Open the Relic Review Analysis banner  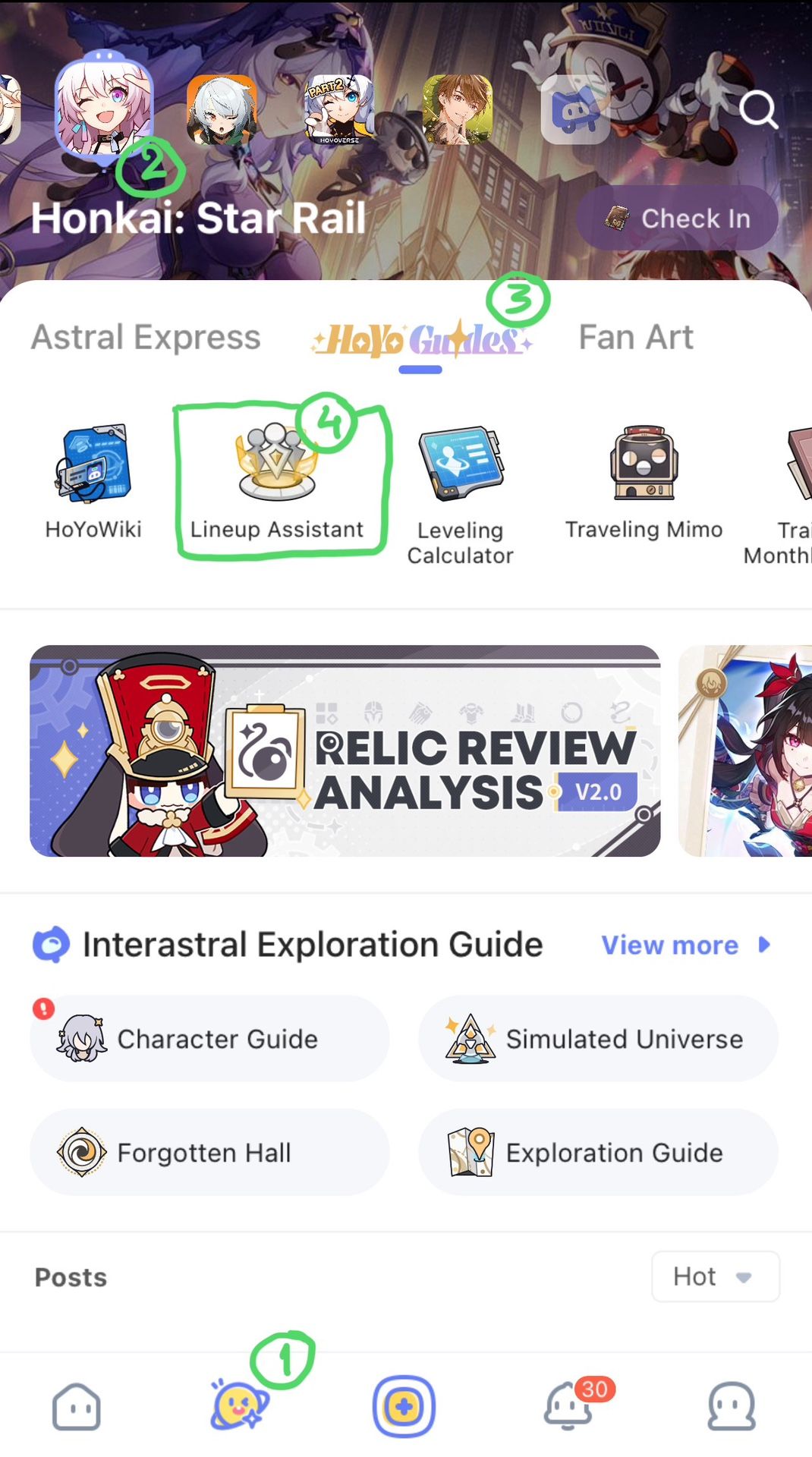coord(345,751)
